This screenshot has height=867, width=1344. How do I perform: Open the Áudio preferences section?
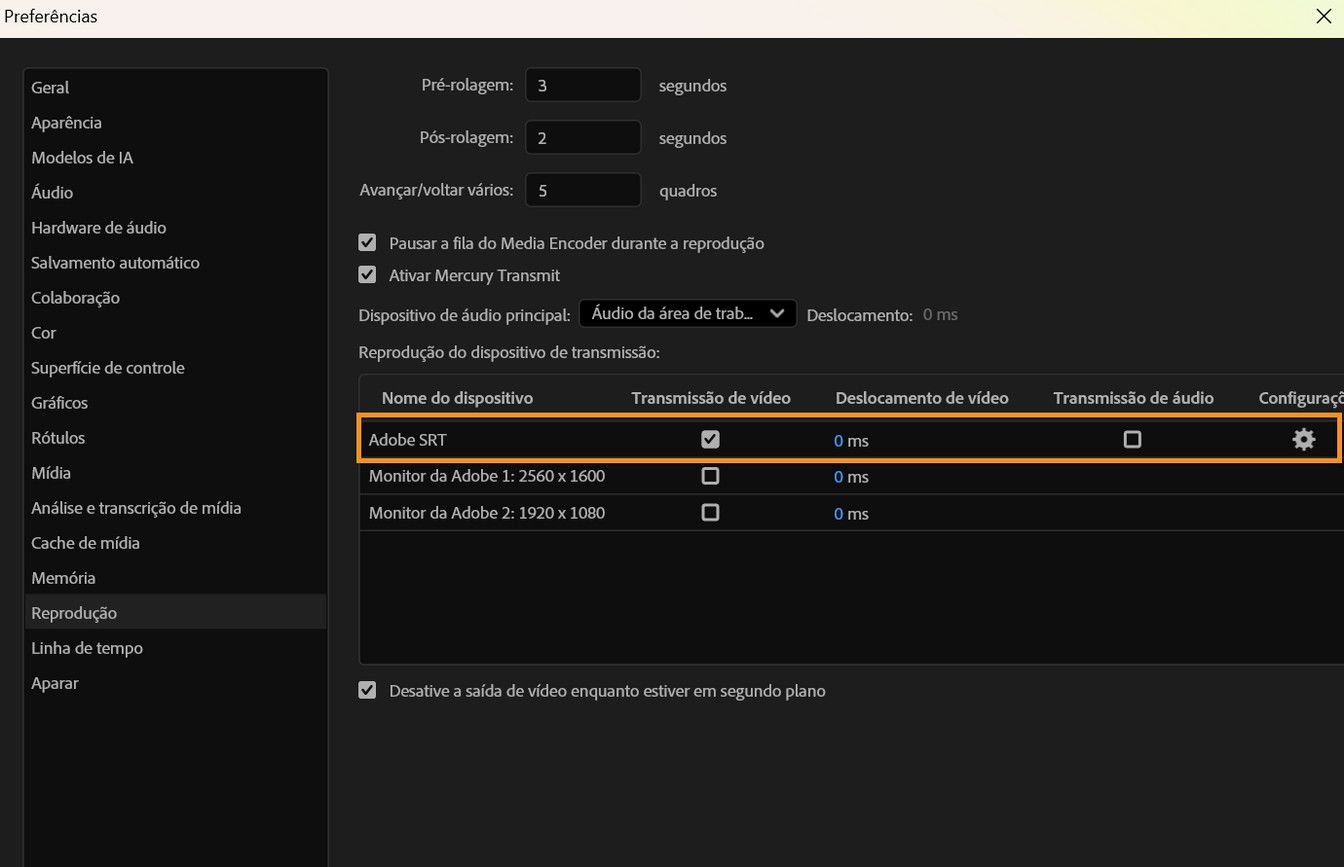pyautogui.click(x=52, y=192)
